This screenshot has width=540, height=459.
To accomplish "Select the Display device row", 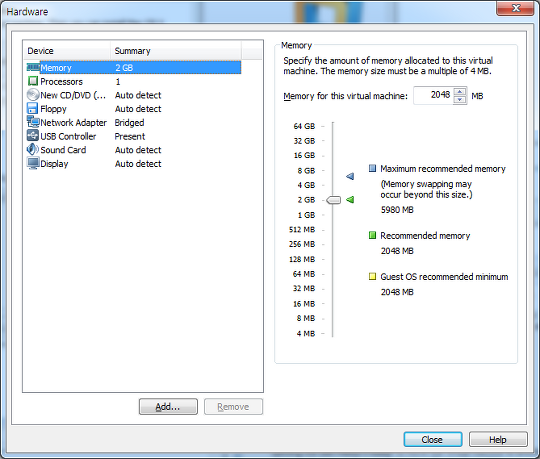I will click(134, 164).
